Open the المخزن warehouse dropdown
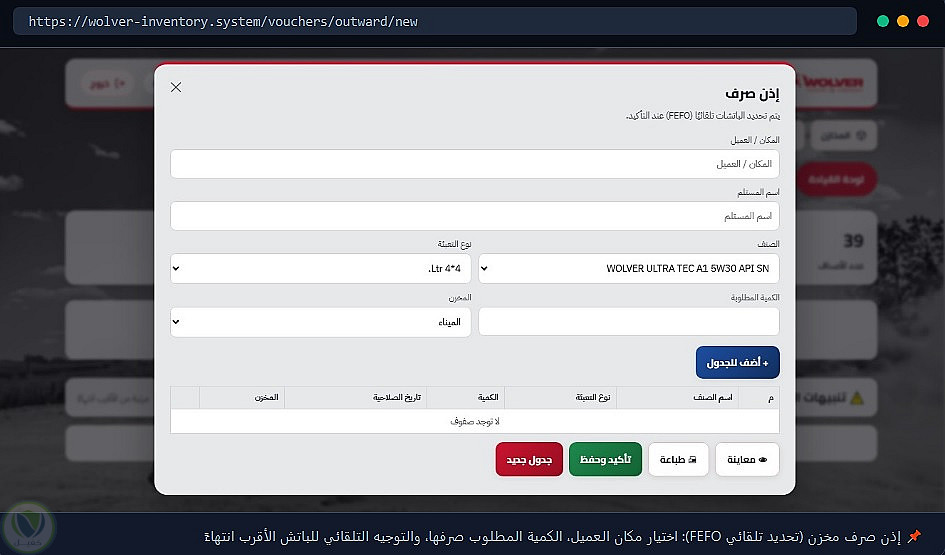 pos(321,322)
